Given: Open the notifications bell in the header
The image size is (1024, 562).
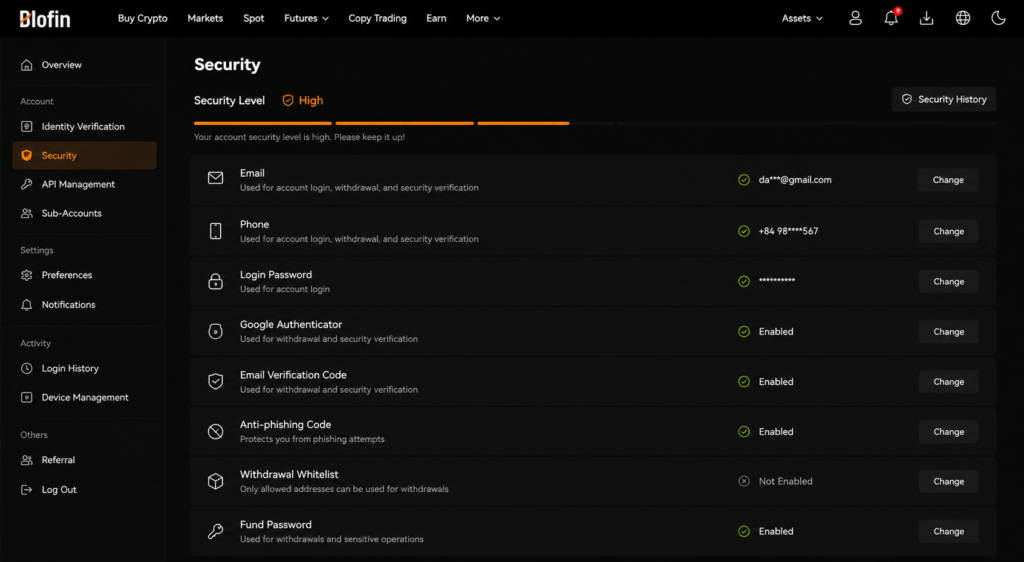Looking at the screenshot, I should pyautogui.click(x=891, y=18).
